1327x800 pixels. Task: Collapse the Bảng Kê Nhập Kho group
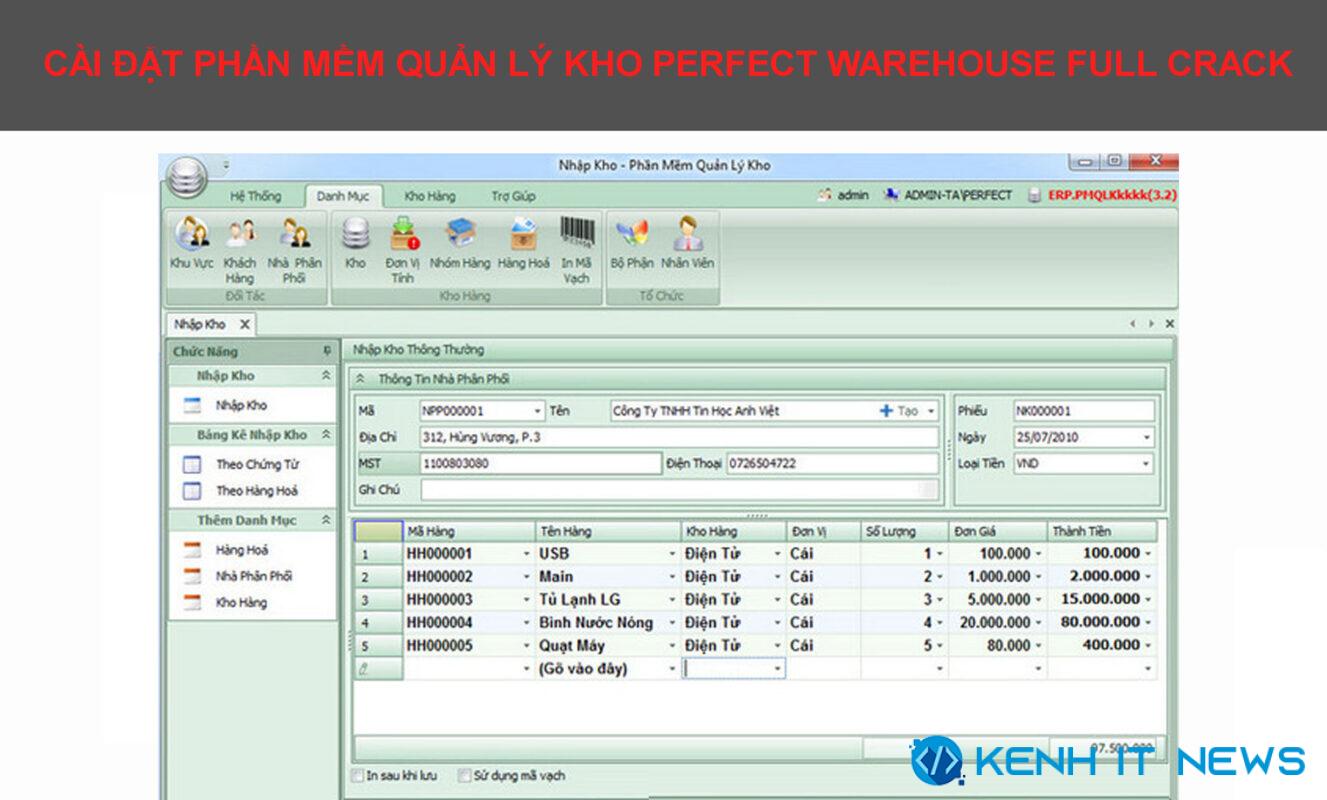click(325, 435)
